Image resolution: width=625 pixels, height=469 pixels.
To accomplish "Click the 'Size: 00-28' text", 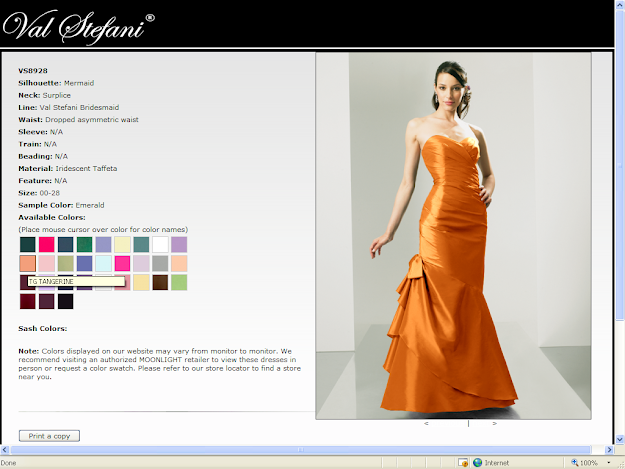I will (39, 193).
